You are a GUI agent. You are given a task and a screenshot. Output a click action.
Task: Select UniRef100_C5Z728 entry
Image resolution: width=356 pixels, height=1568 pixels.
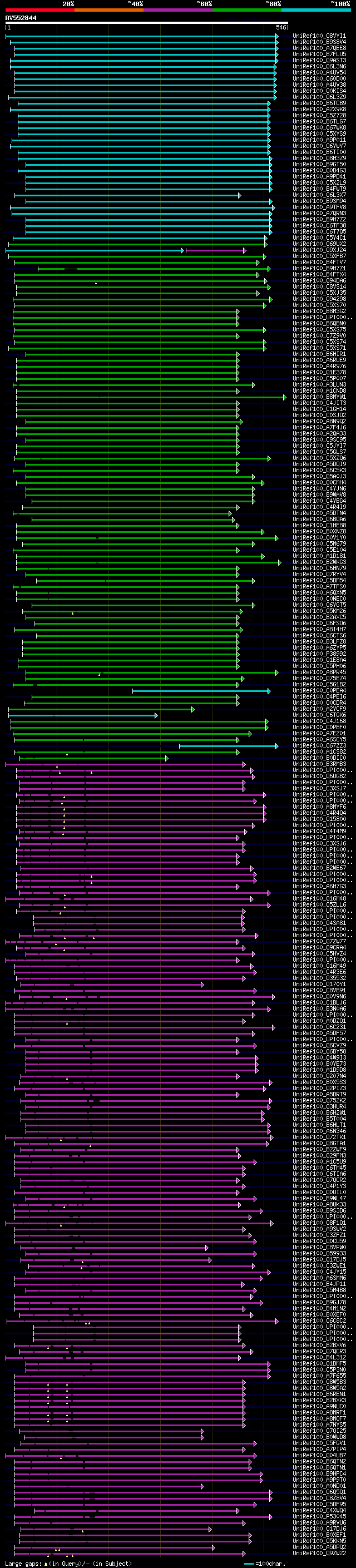pos(319,116)
